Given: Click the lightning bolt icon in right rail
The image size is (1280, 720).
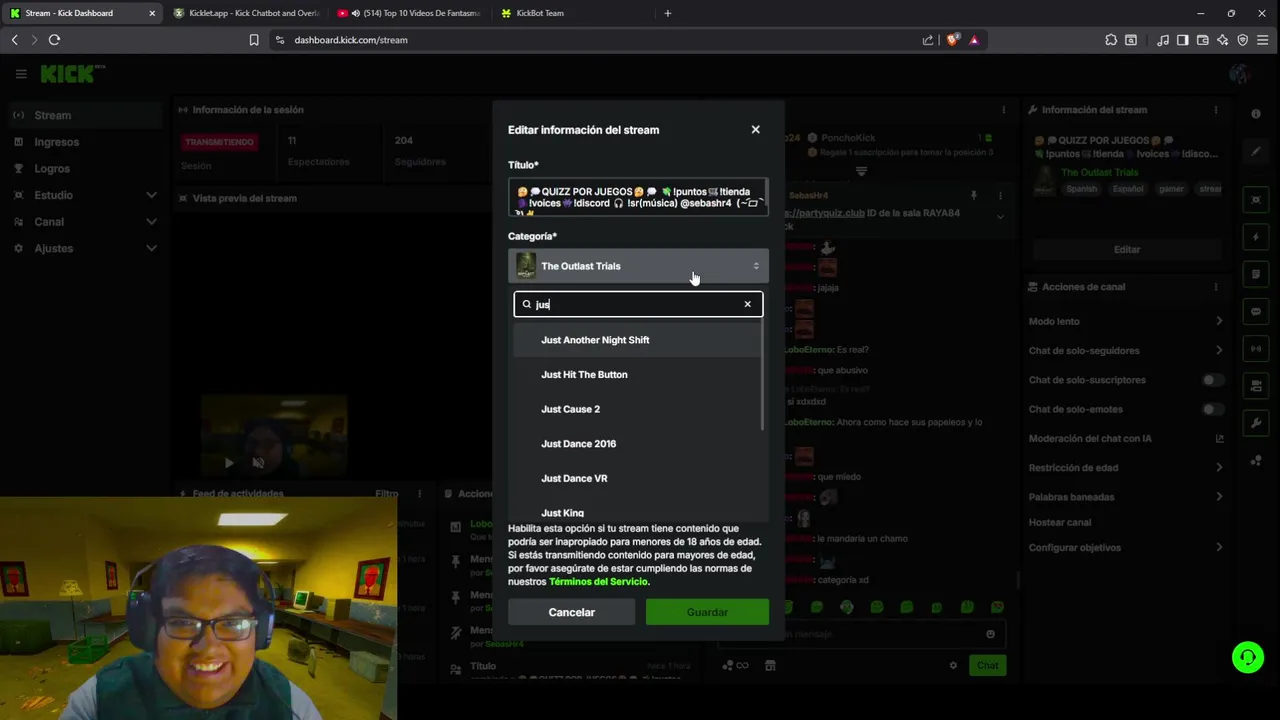Looking at the screenshot, I should pos(1256,237).
